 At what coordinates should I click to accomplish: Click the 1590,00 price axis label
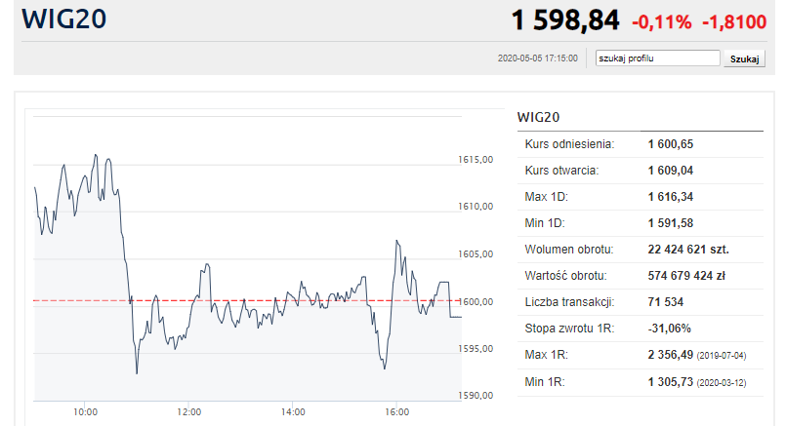point(475,395)
